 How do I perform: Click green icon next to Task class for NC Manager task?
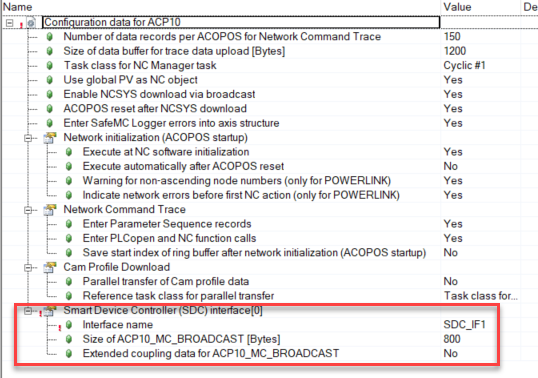point(50,66)
